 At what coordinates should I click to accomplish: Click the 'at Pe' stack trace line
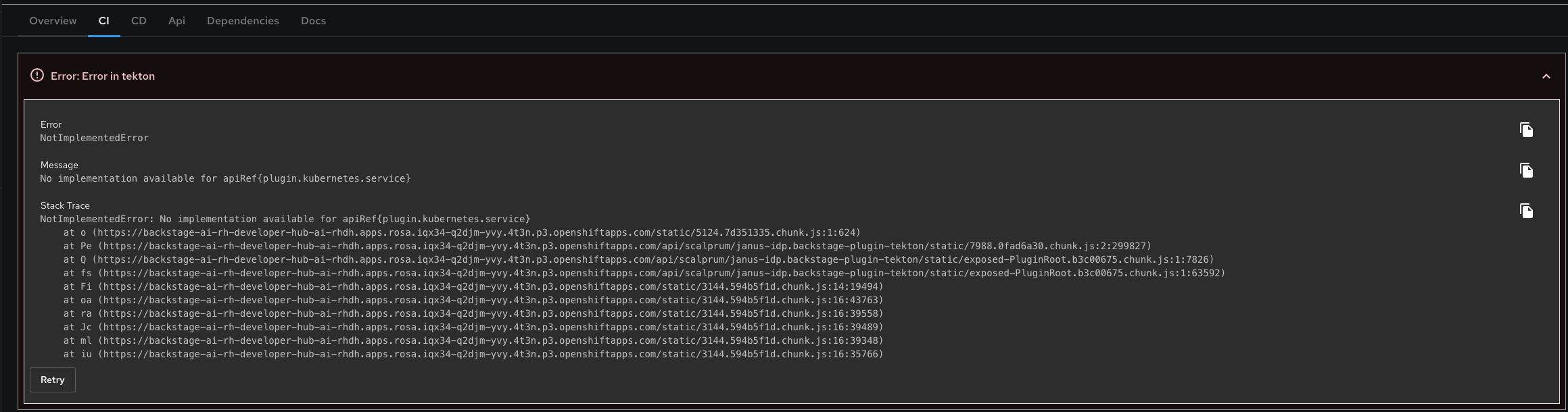[x=607, y=246]
